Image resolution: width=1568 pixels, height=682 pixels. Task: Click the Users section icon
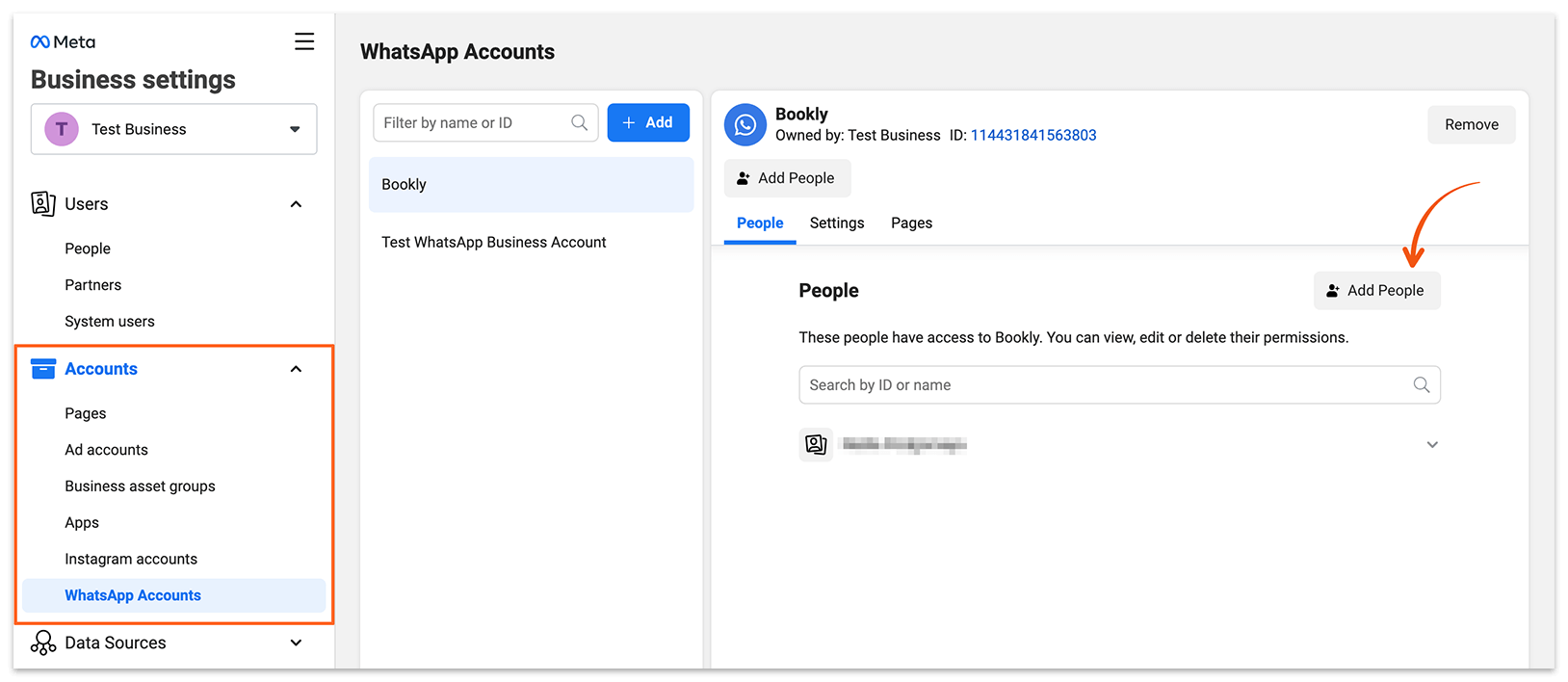pos(43,203)
